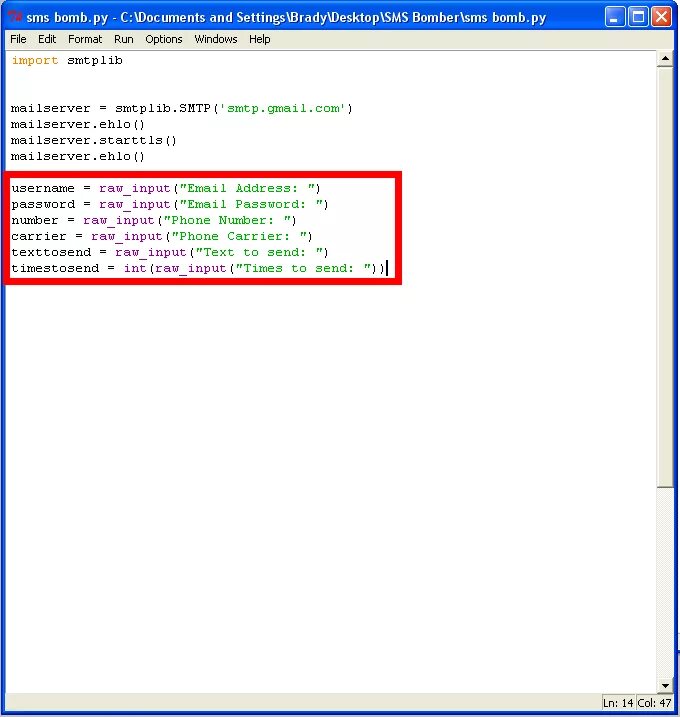Click the Ln: 14 status indicator

coord(618,703)
